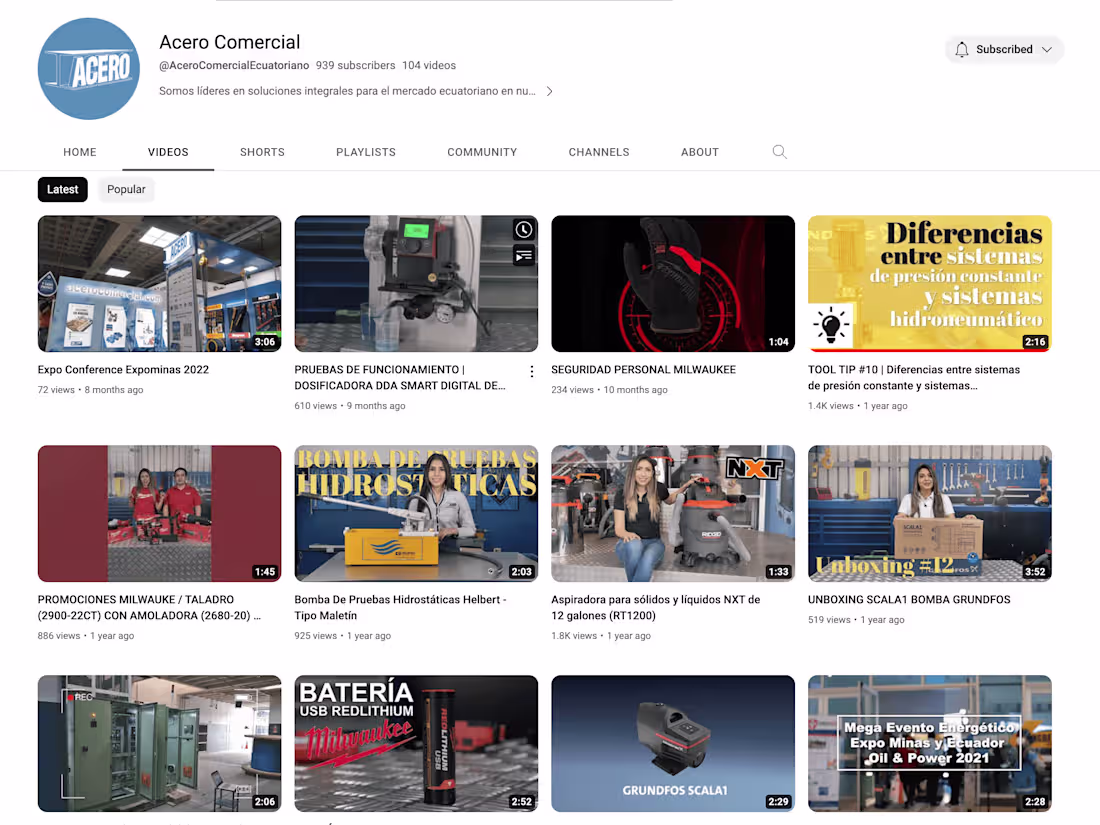Click the notification bell inside the Subscribed button
This screenshot has height=825, width=1100.
click(x=961, y=49)
